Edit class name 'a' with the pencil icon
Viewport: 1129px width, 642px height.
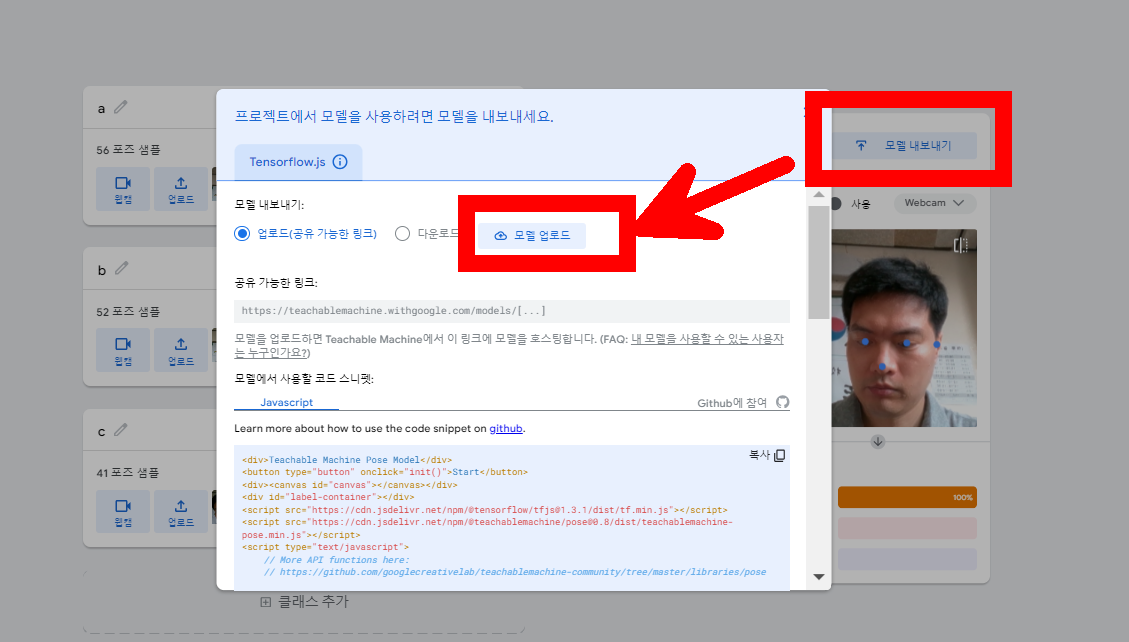121,107
